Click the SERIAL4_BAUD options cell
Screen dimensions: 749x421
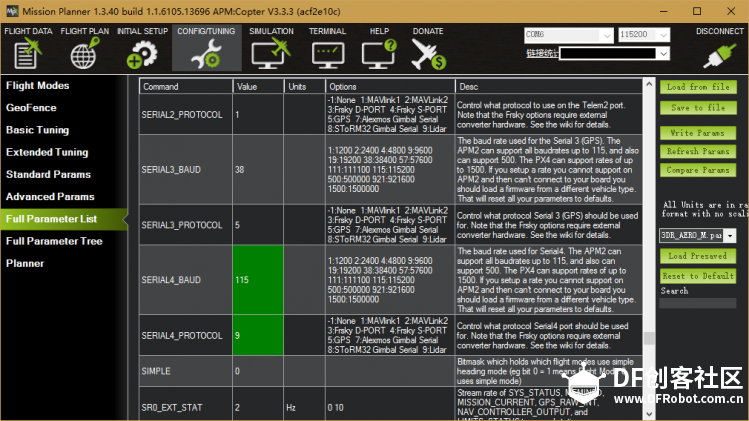click(390, 280)
